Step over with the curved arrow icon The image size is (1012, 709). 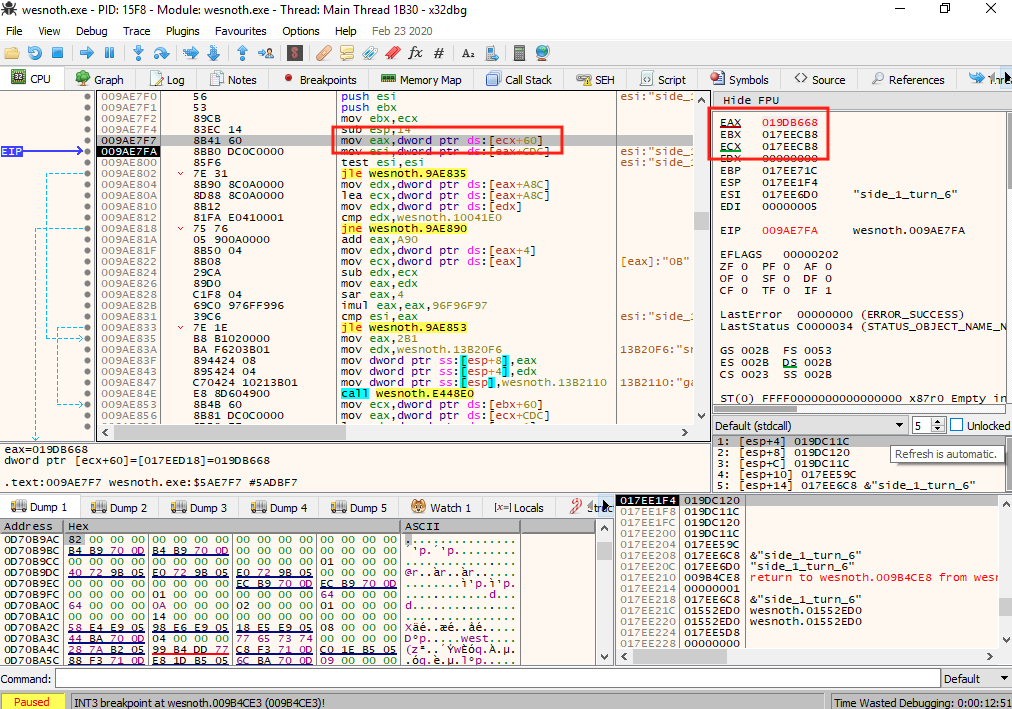(161, 53)
